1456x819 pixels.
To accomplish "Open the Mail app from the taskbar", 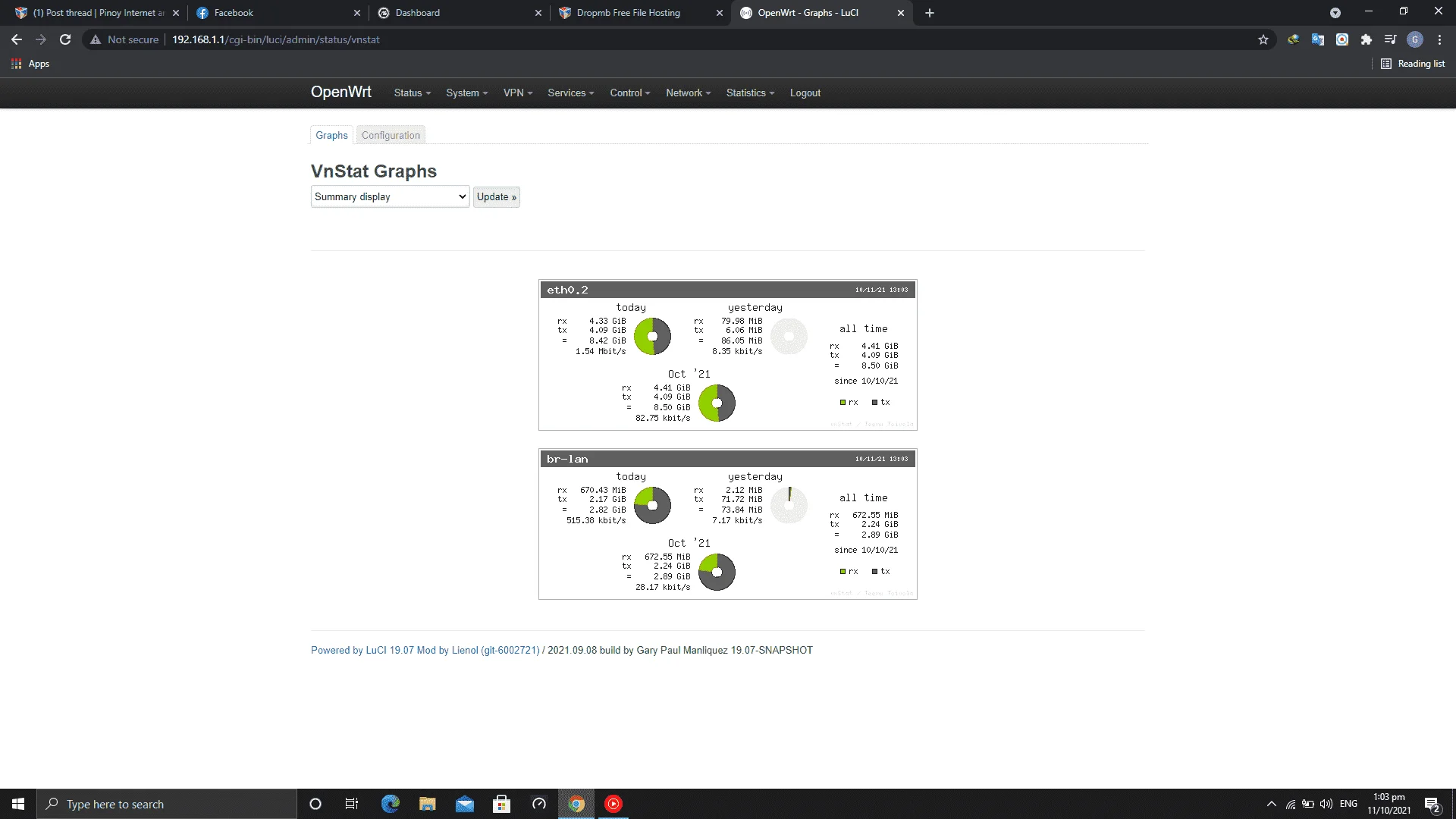I will [464, 804].
